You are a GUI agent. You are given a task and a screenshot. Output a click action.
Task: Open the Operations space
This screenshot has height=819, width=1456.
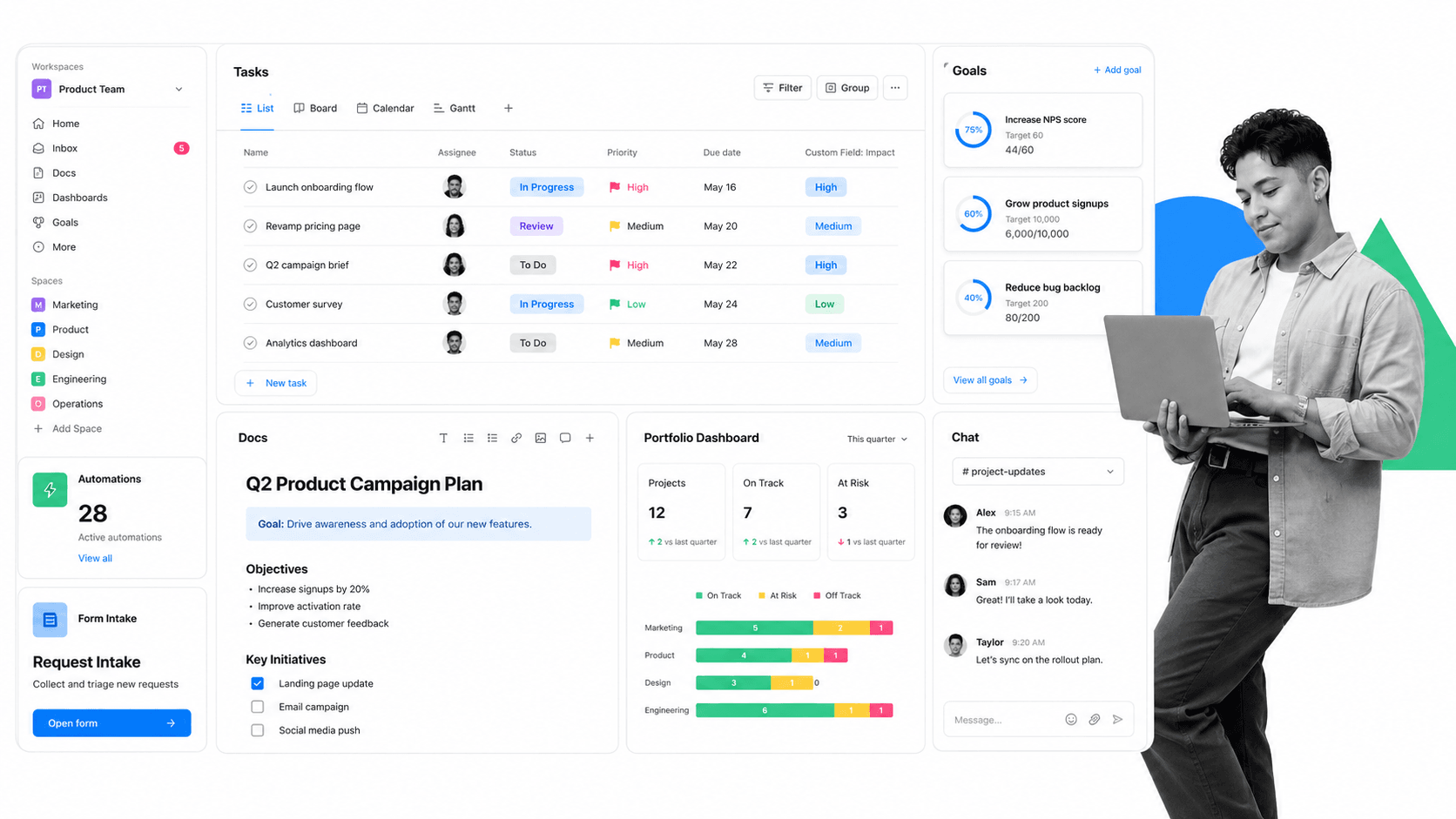coord(67,404)
